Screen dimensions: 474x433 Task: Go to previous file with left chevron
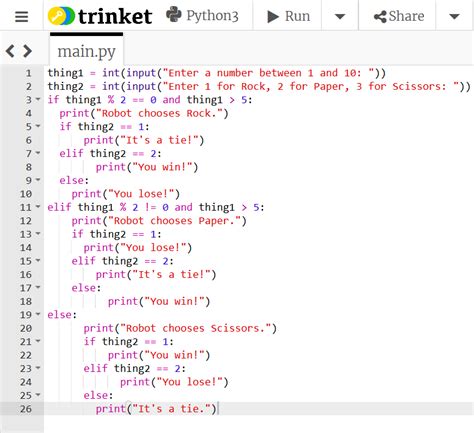tap(10, 51)
